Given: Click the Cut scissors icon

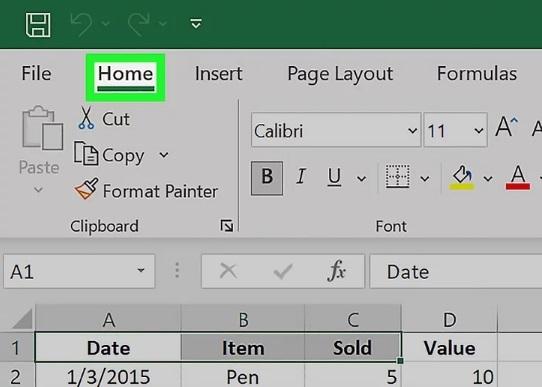Looking at the screenshot, I should point(86,118).
